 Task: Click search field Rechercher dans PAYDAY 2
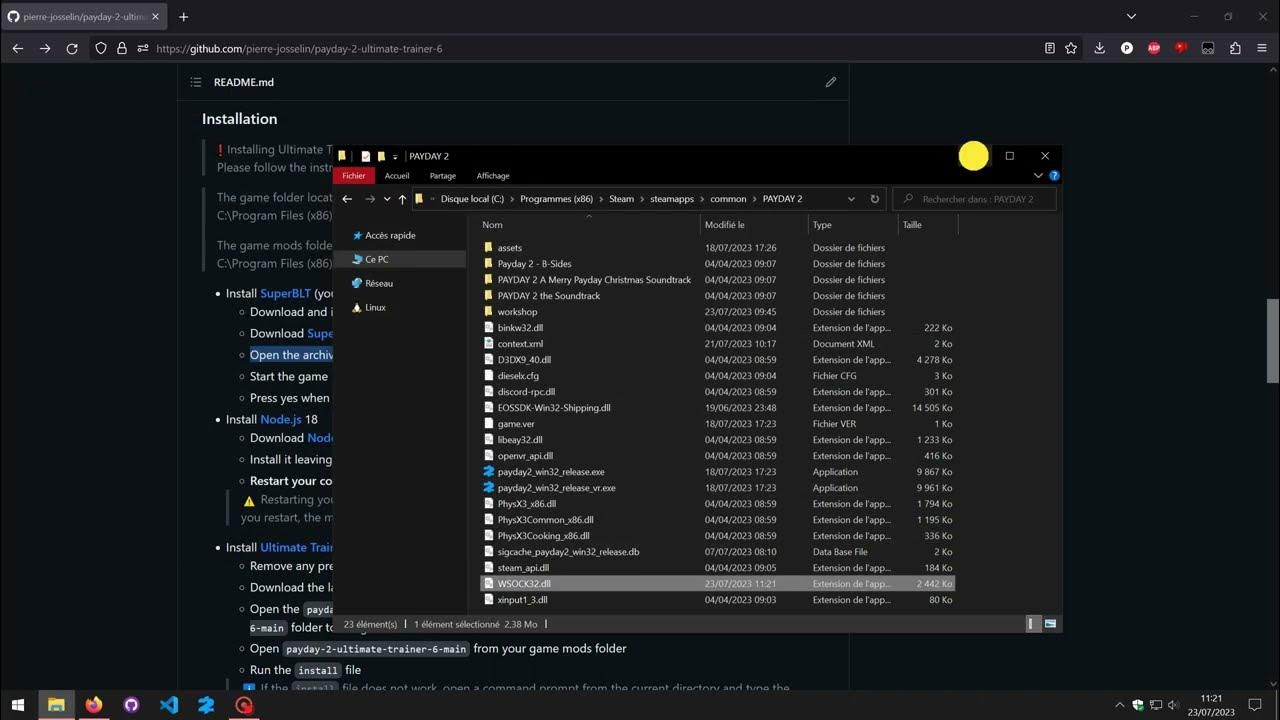click(x=974, y=199)
